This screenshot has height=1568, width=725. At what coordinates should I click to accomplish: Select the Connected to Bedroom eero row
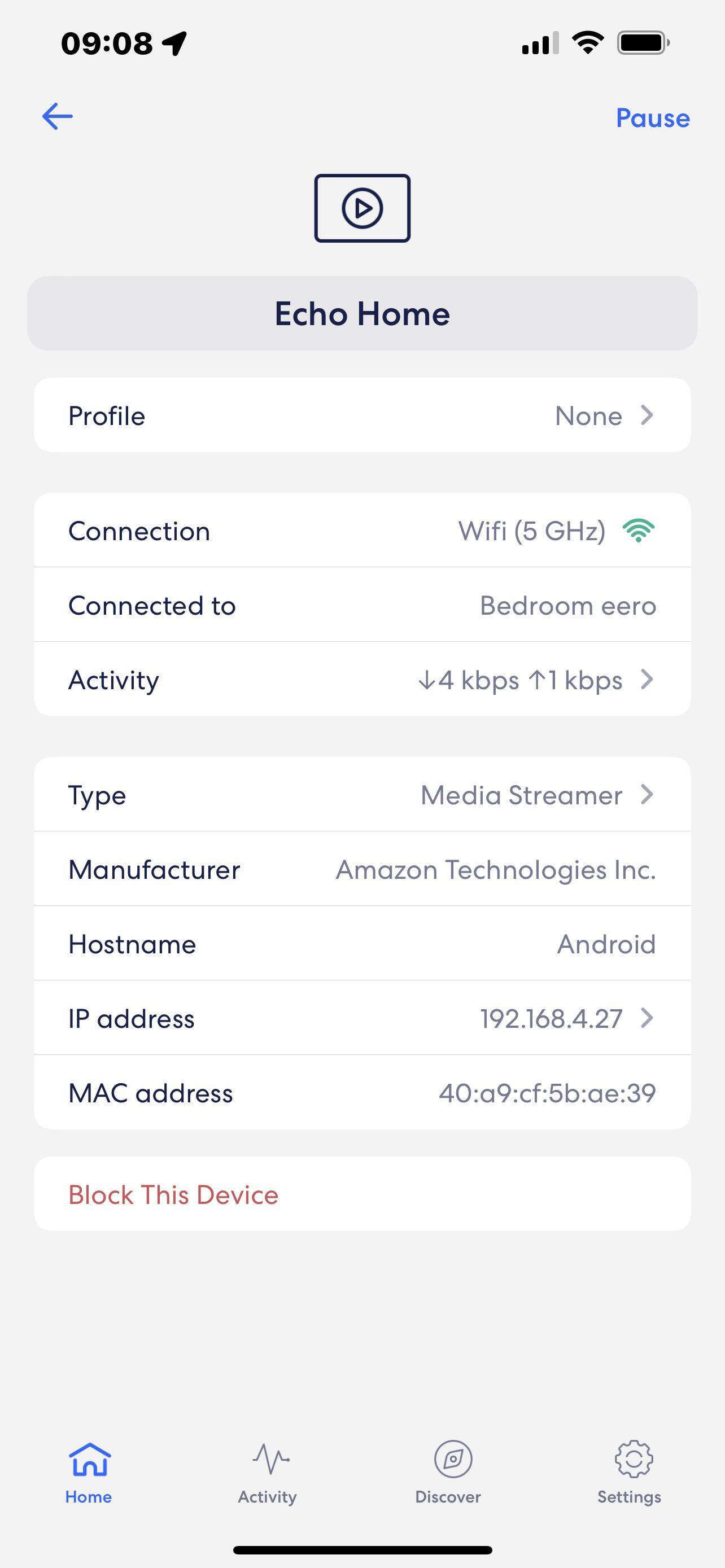pyautogui.click(x=362, y=606)
